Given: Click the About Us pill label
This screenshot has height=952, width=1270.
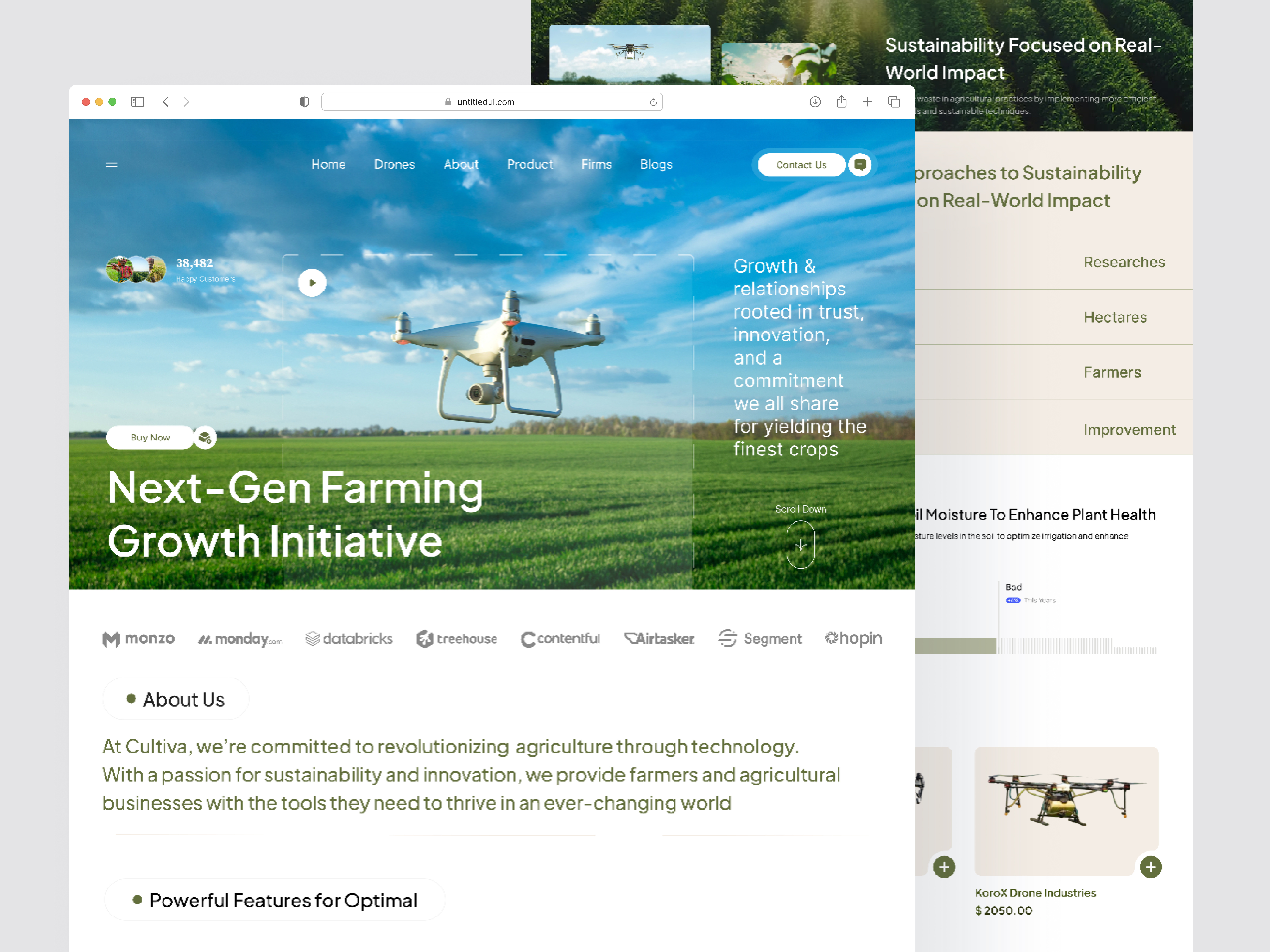Looking at the screenshot, I should coord(176,699).
